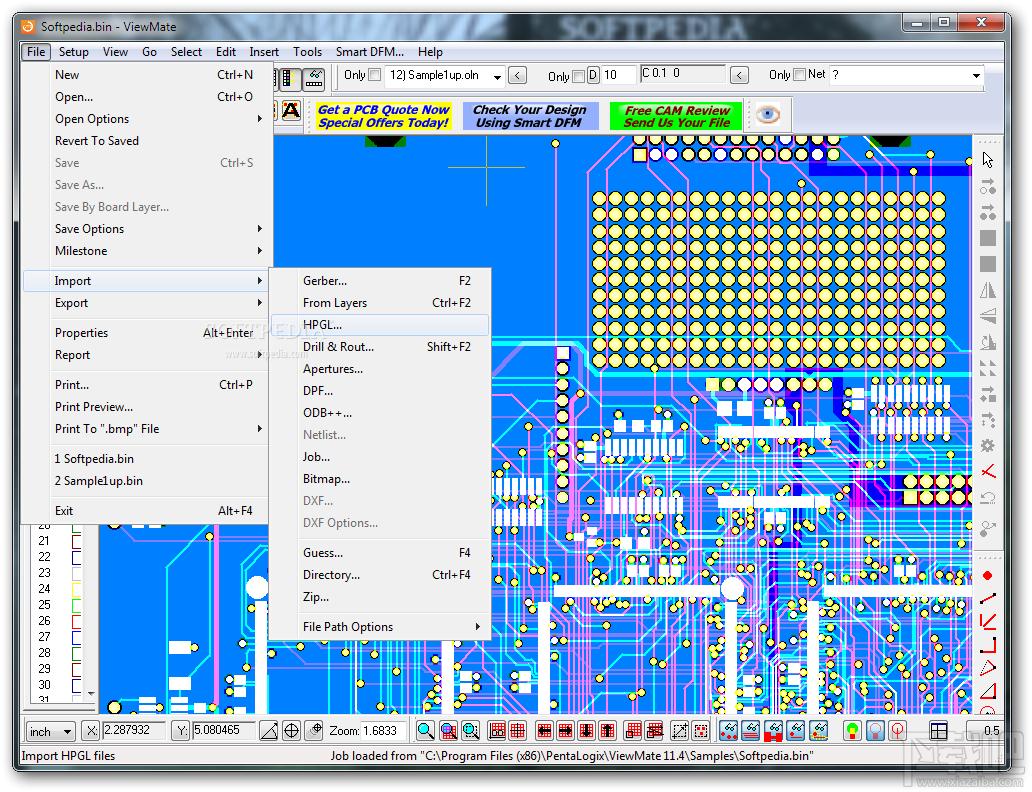Screen dimensions: 1032x792
Task: Choose Gerber... from Import submenu
Action: tap(380, 280)
